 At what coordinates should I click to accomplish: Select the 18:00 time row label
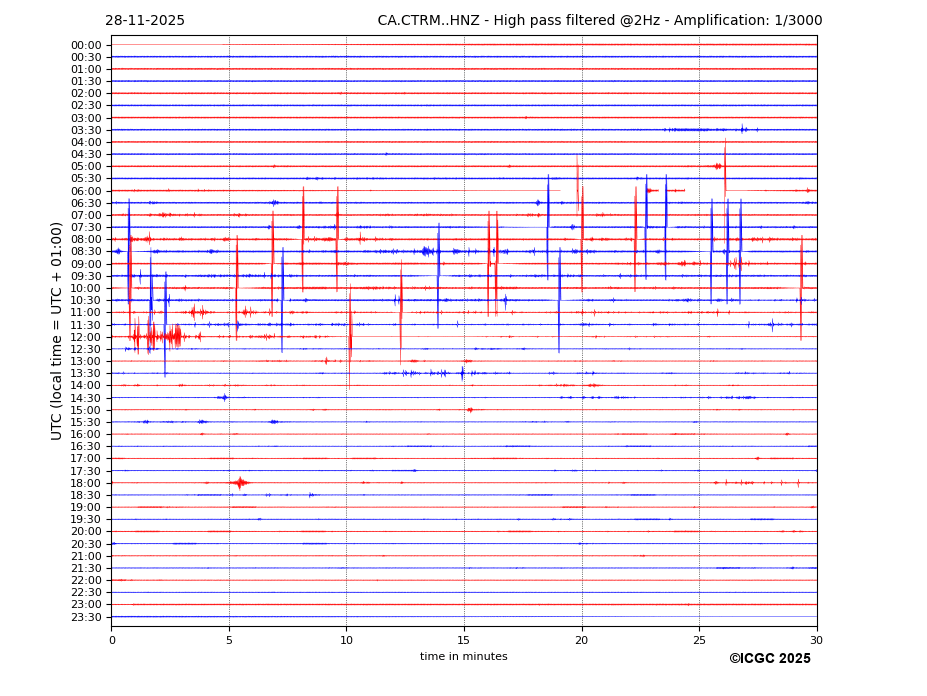[x=85, y=483]
